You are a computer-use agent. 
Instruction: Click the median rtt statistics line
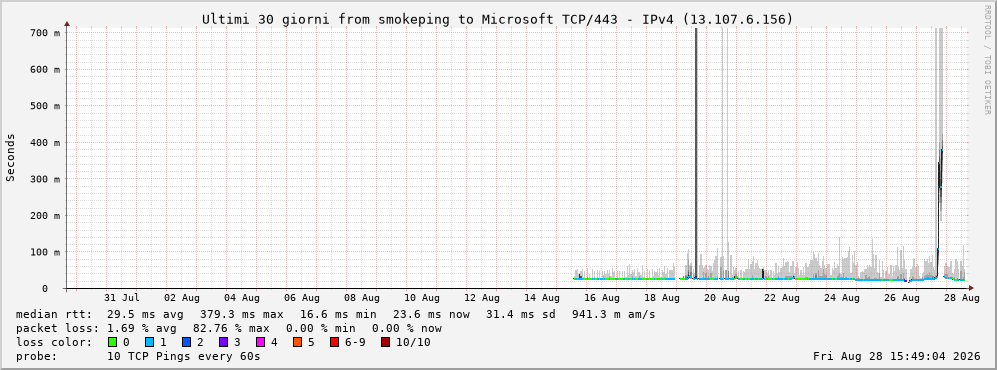tap(336, 314)
